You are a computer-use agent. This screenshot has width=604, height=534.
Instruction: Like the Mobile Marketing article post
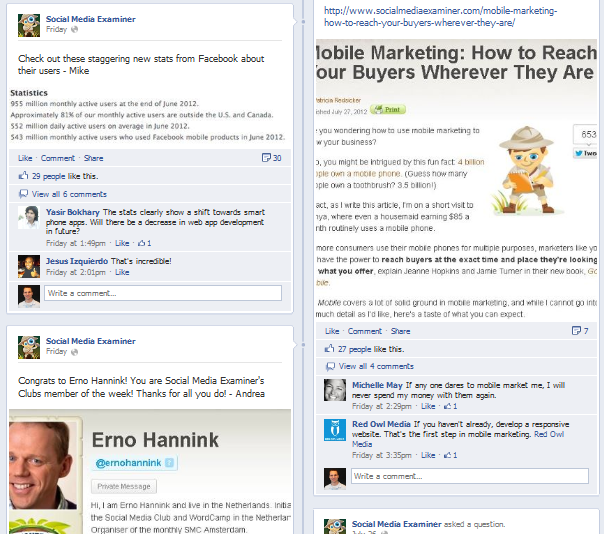pos(332,331)
